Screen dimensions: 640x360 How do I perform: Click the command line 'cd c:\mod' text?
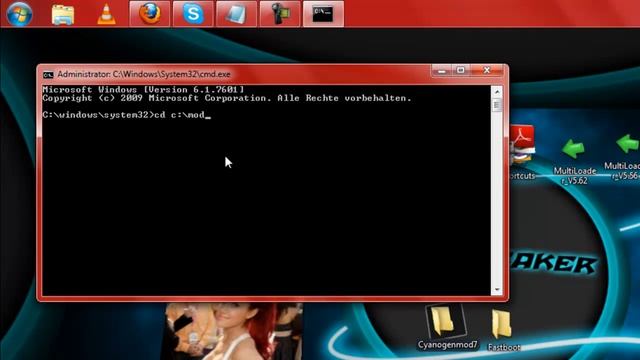tap(179, 115)
